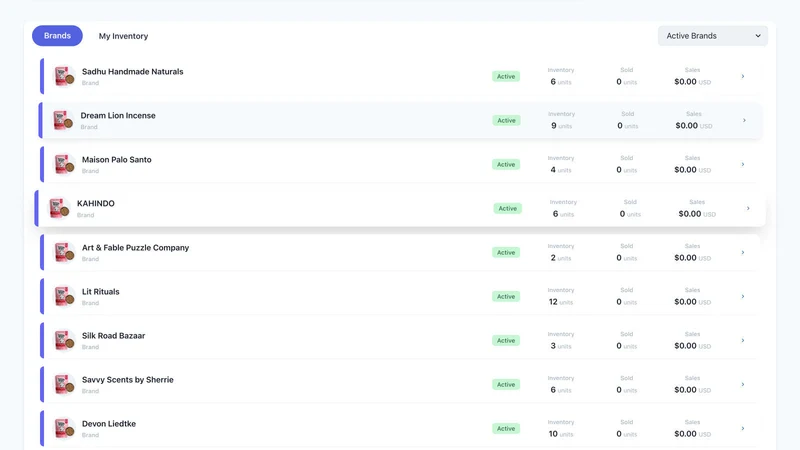Screen dimensions: 800x450
Task: Click 6 units inventory for Sadhu Handmade Naturals
Action: [x=561, y=82]
